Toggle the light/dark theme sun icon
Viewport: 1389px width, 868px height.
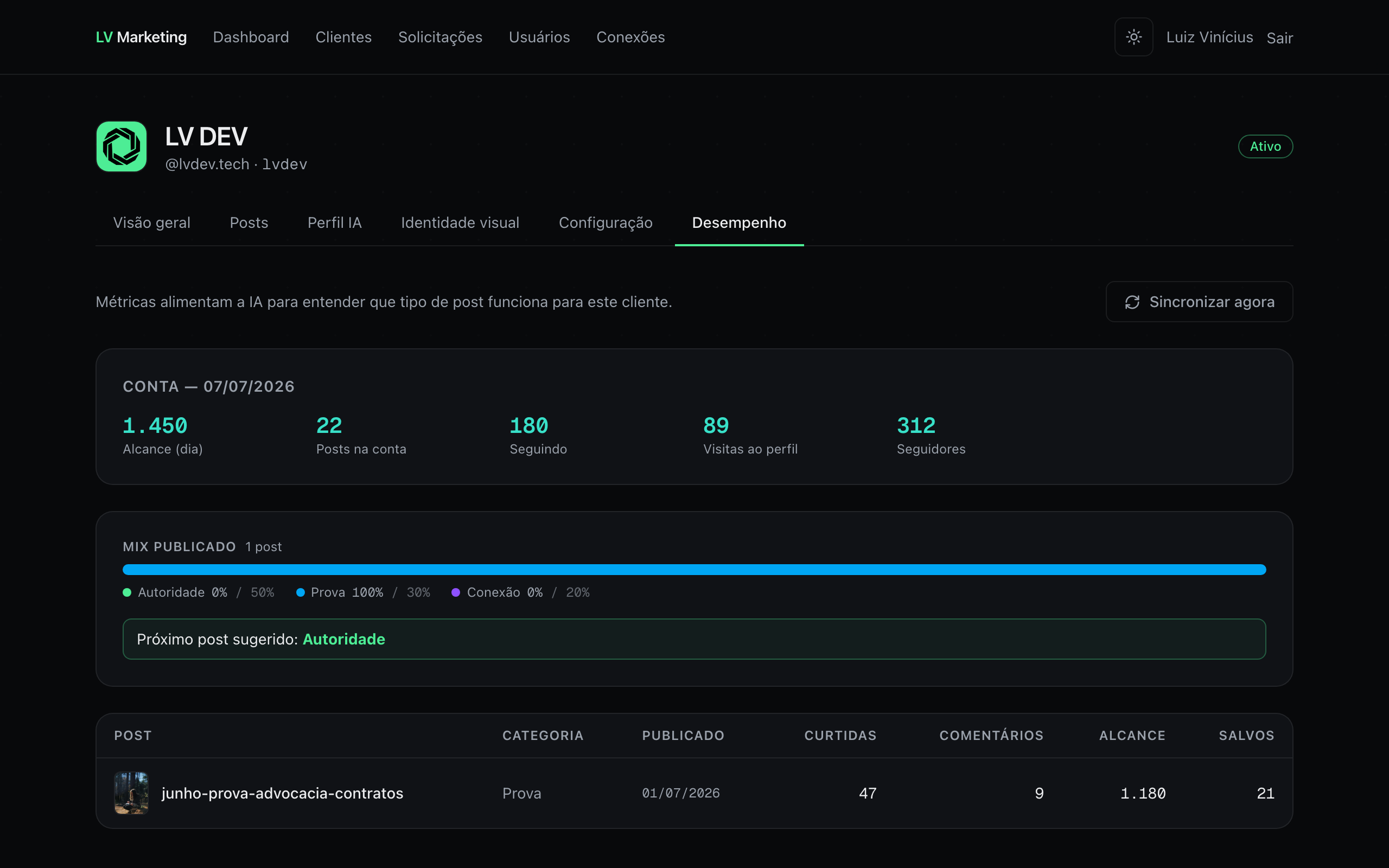pyautogui.click(x=1133, y=37)
